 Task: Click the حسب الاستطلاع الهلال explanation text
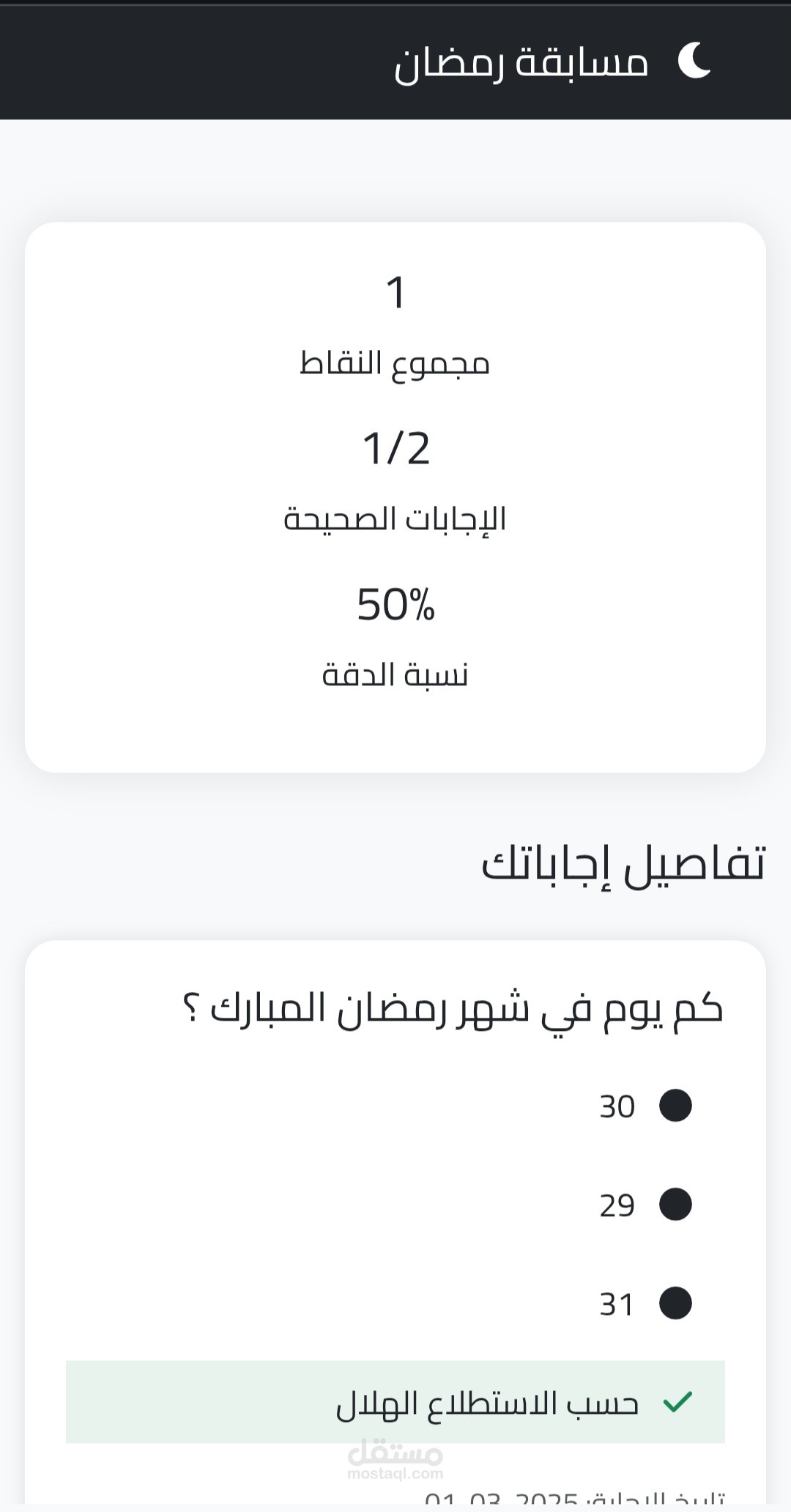pos(487,1404)
